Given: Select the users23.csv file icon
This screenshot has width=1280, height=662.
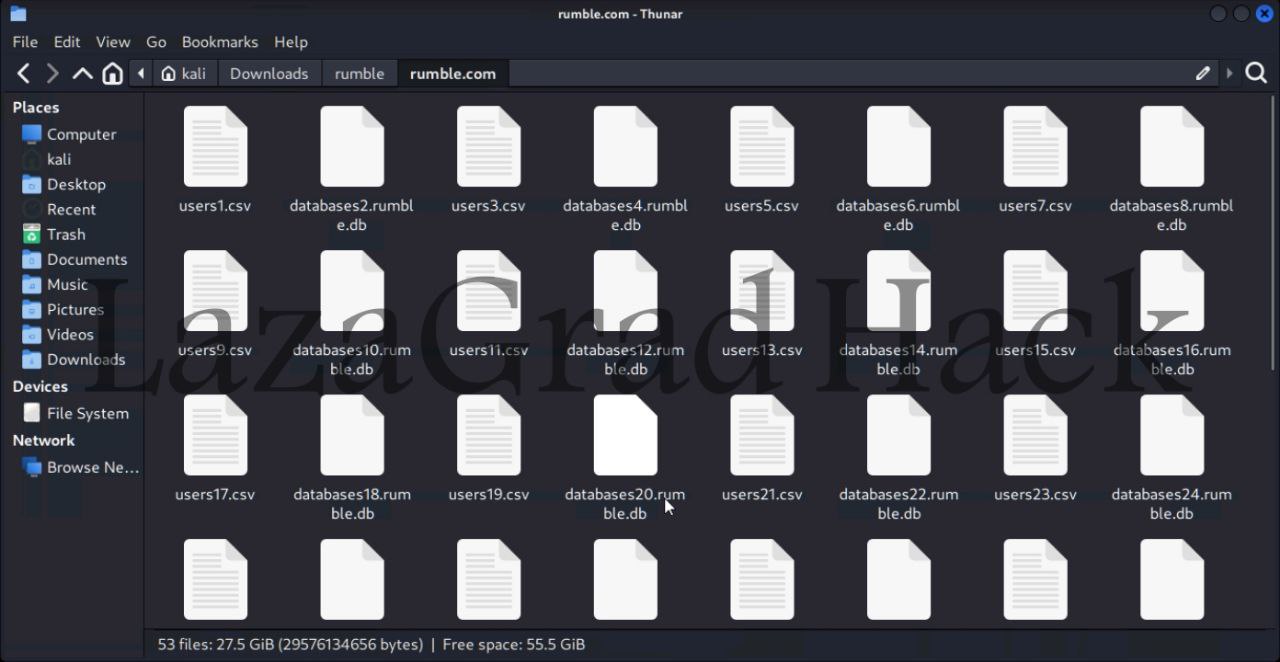Looking at the screenshot, I should click(x=1035, y=435).
